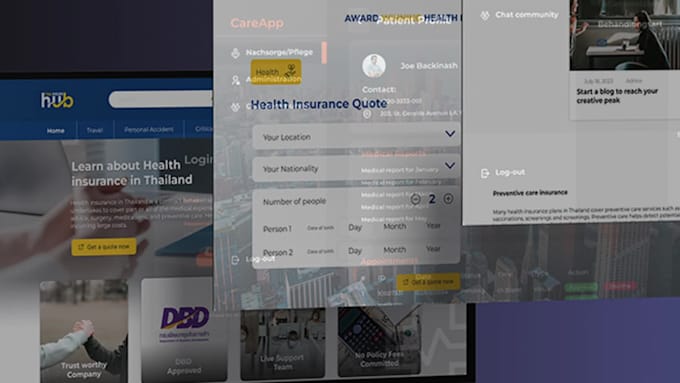The image size is (680, 383).
Task: Increase Number of people with plus icon
Action: click(x=448, y=199)
